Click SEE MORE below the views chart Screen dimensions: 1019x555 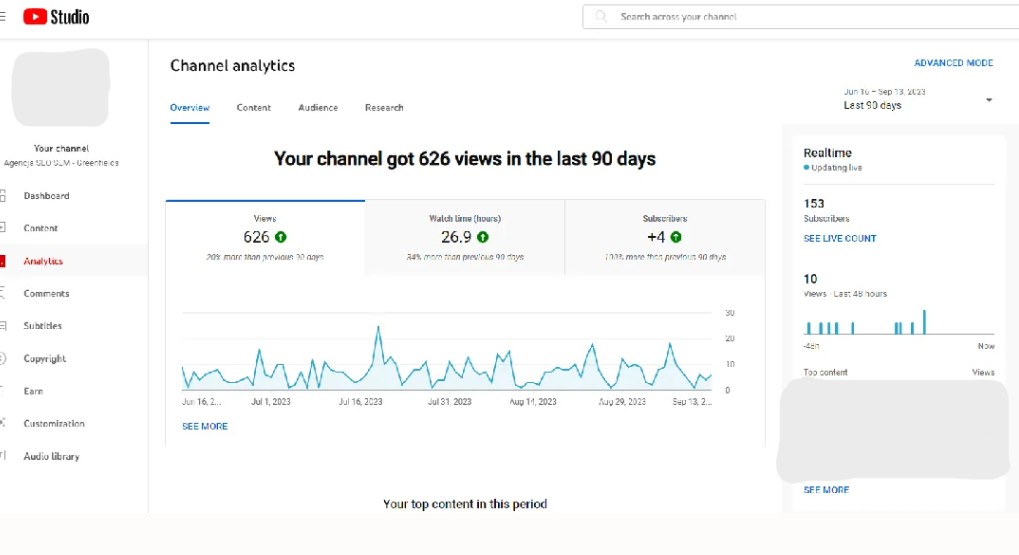205,426
